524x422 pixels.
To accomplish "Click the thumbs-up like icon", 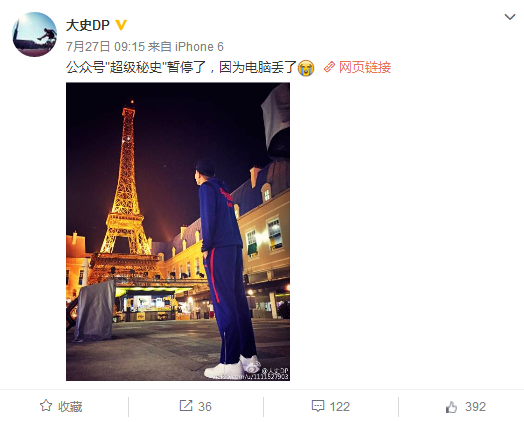I will tap(451, 407).
